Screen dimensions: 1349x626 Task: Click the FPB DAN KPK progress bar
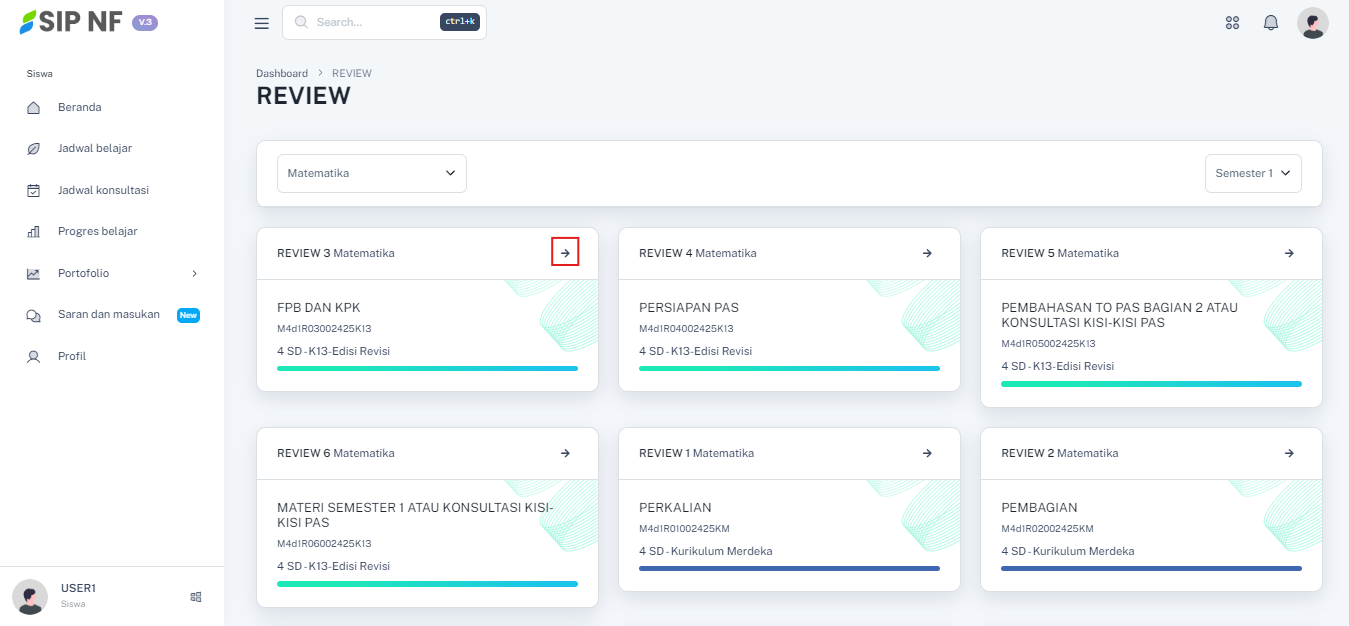[x=427, y=368]
